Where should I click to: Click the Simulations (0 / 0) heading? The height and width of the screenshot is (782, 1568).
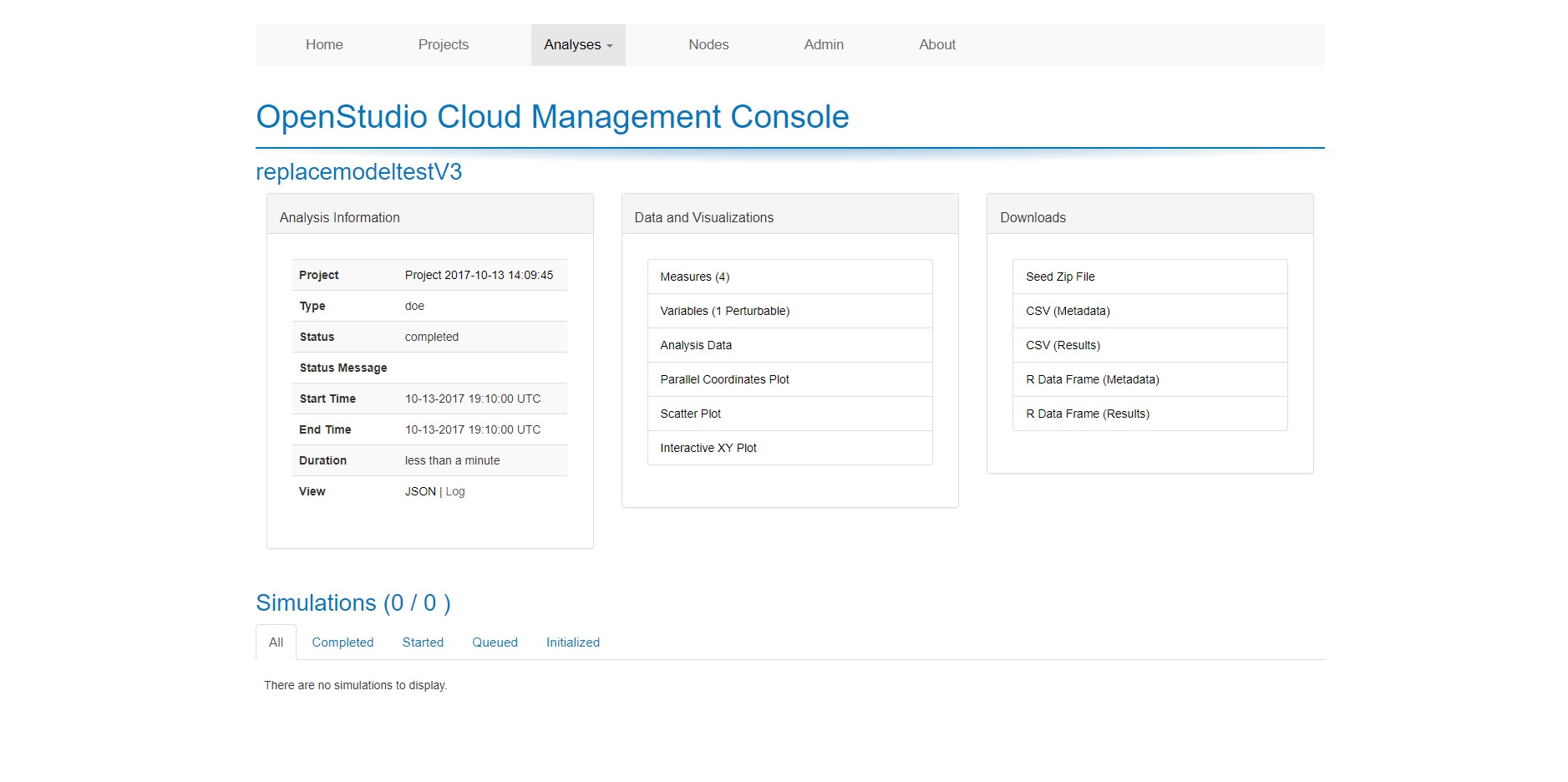coord(353,603)
